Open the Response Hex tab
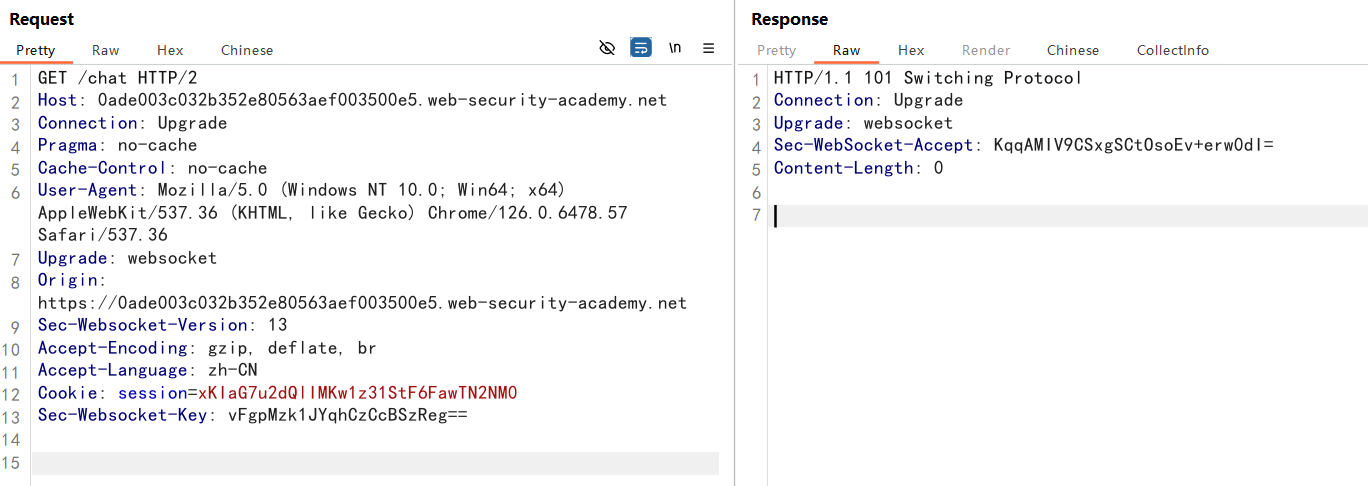Viewport: 1368px width, 486px height. [911, 50]
